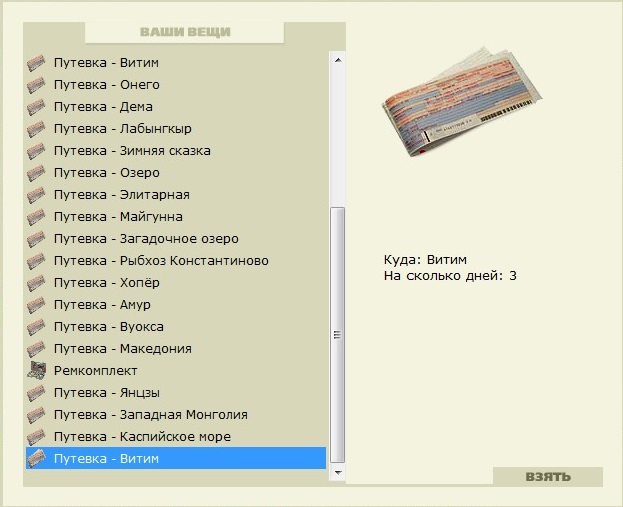Select Путевка - Элитарная in the list
The width and height of the screenshot is (623, 507).
coord(176,195)
